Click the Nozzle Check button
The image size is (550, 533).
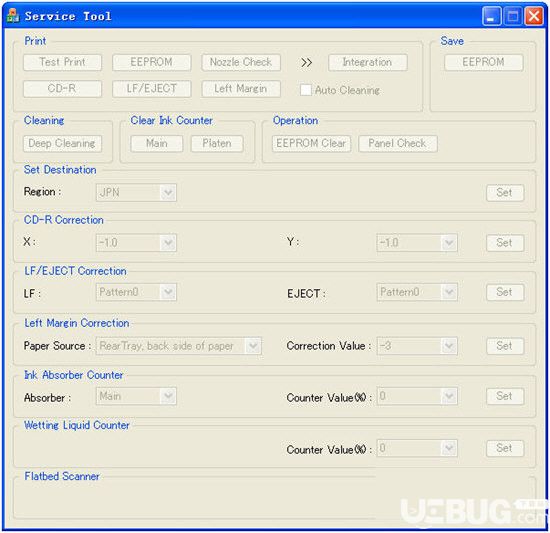pyautogui.click(x=241, y=62)
